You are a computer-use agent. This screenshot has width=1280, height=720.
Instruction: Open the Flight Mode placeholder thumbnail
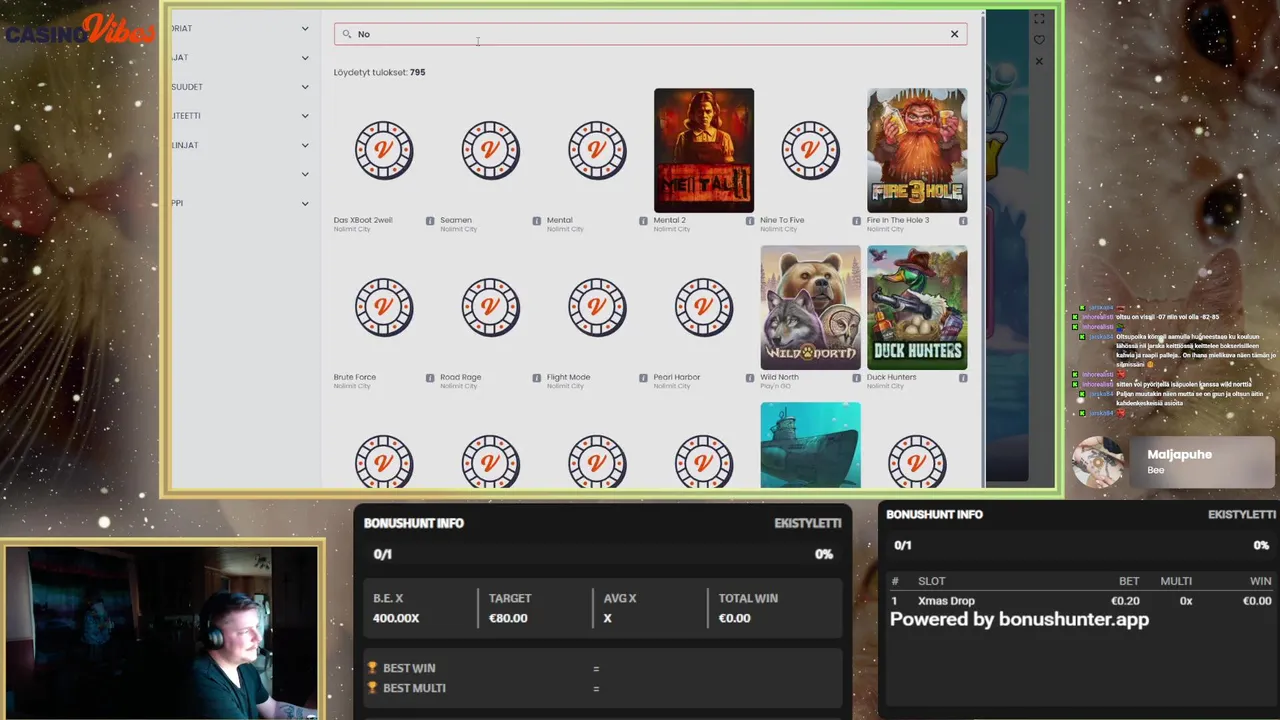pyautogui.click(x=597, y=307)
